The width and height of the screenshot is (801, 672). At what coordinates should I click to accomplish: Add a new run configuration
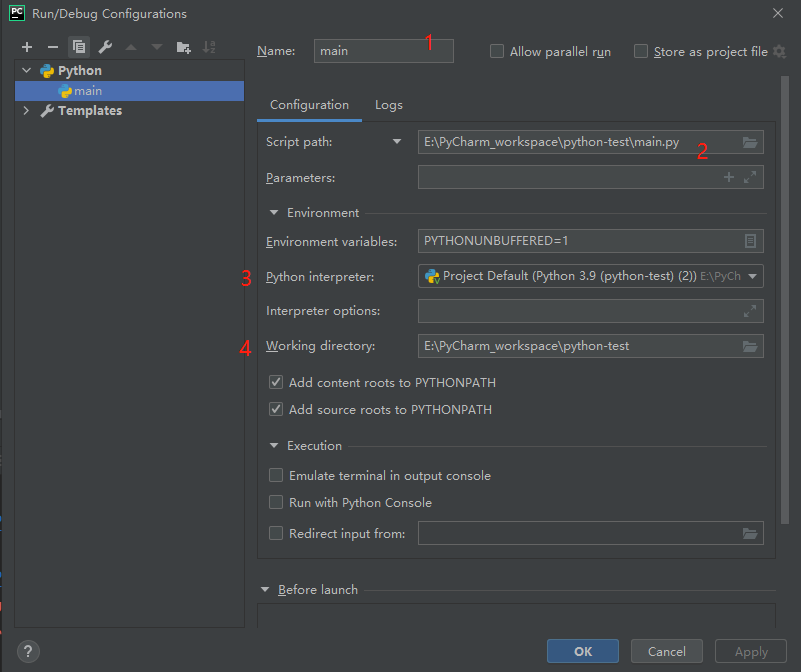(x=26, y=46)
